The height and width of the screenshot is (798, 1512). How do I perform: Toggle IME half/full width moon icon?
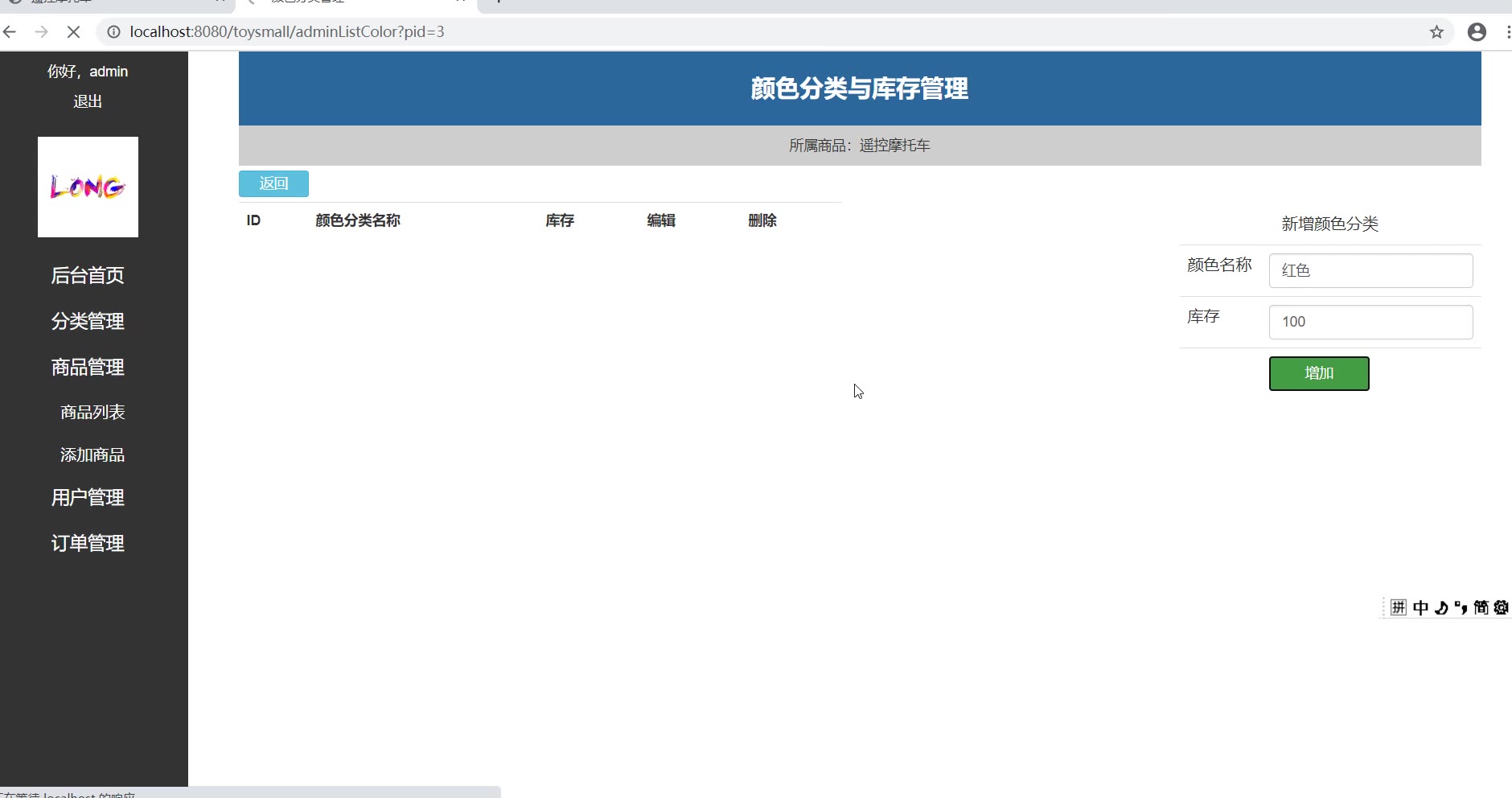(1441, 607)
